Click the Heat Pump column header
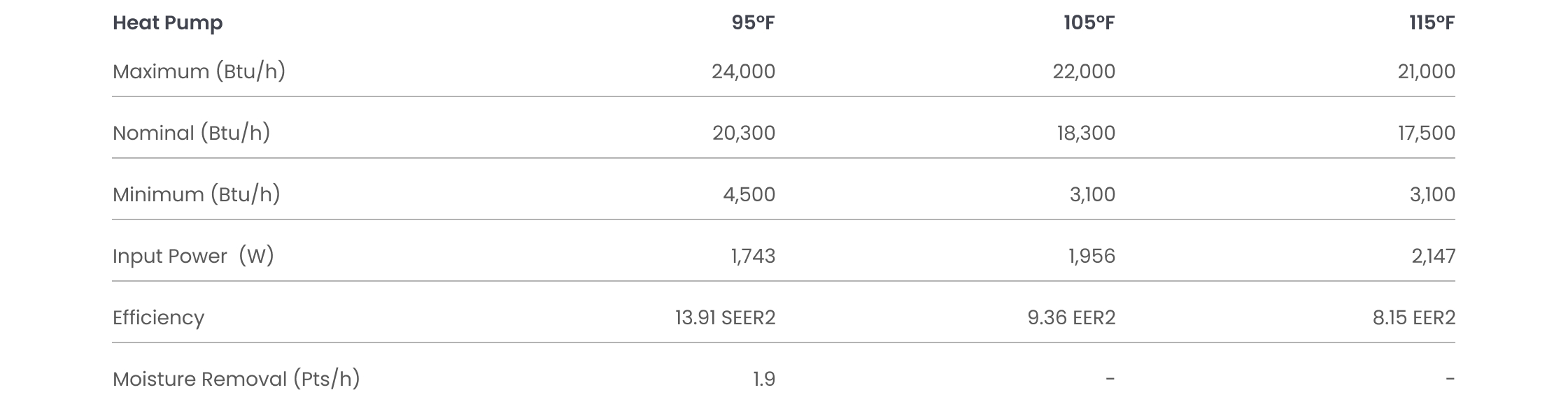Viewport: 1568px width, 404px height. (167, 23)
